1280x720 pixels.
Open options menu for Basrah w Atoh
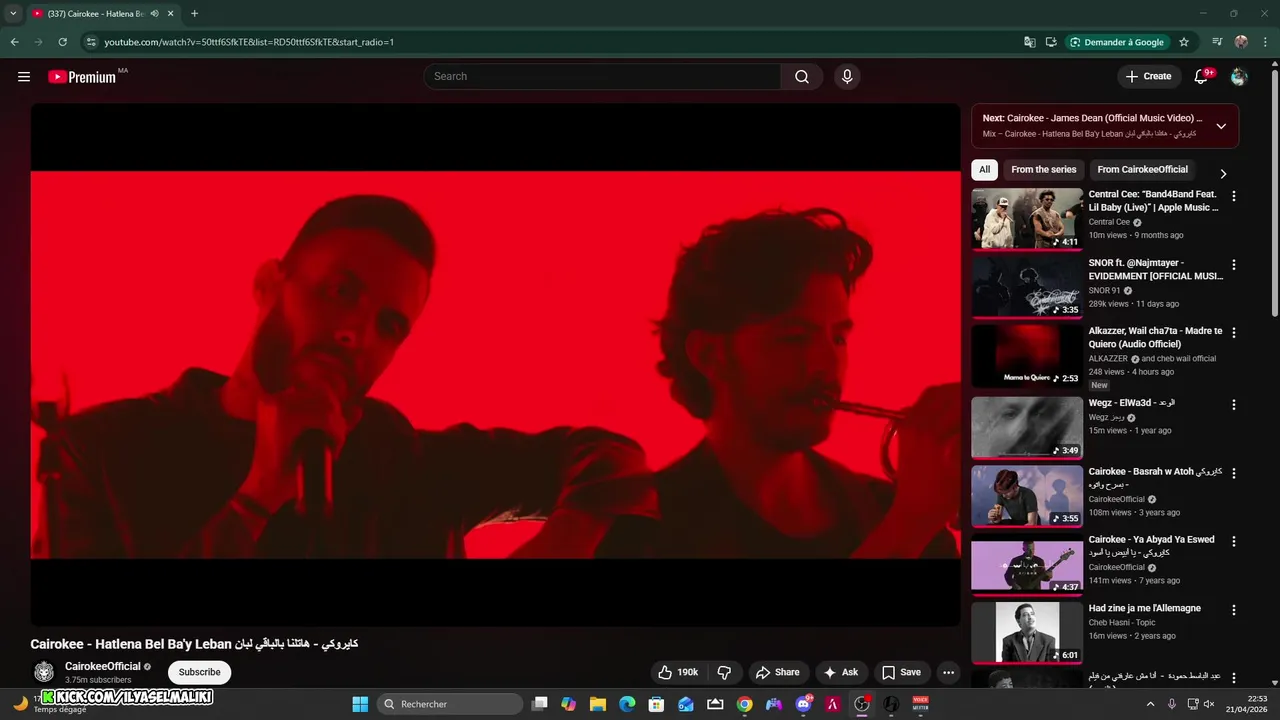(1233, 473)
